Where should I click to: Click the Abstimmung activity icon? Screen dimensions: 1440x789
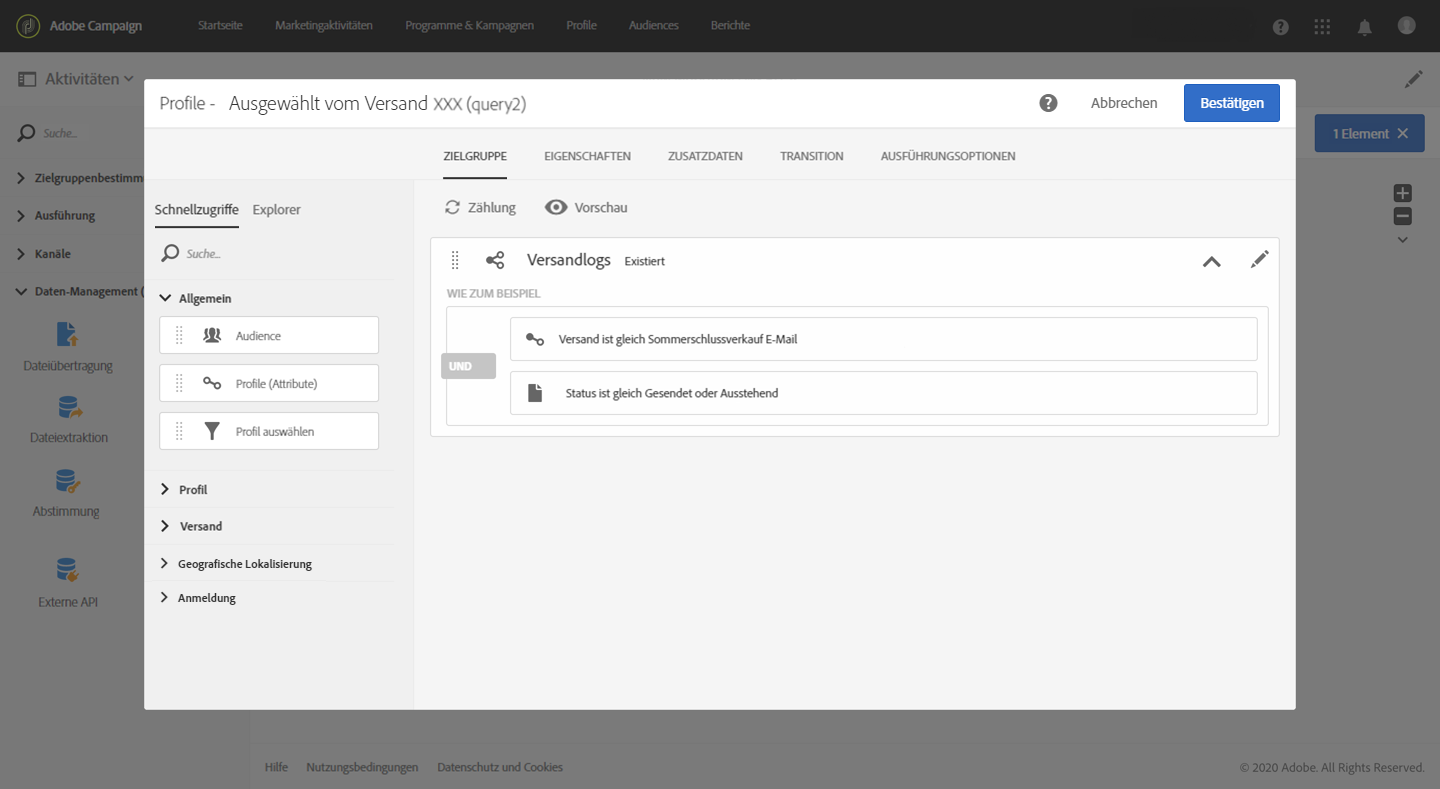pos(67,481)
